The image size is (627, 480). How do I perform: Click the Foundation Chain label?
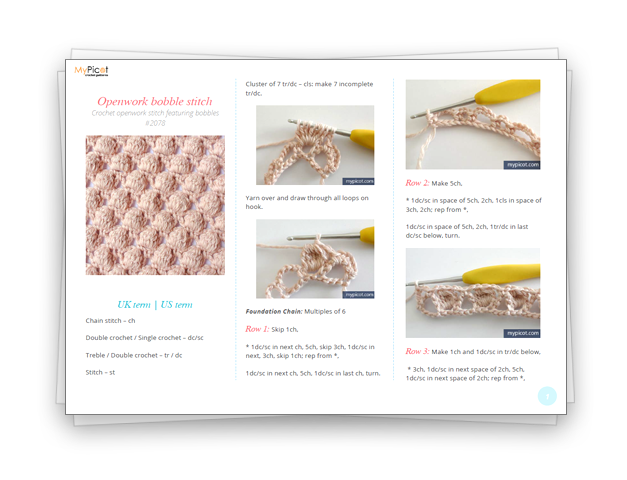(274, 311)
